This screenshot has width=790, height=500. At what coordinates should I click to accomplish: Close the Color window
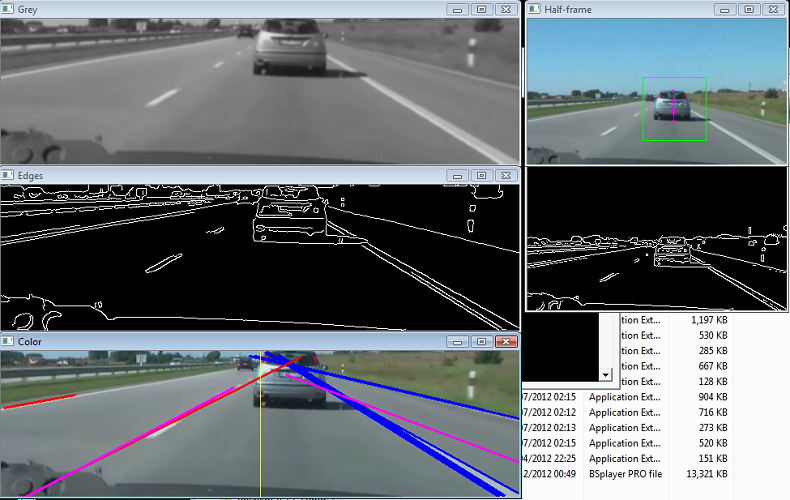click(x=506, y=342)
